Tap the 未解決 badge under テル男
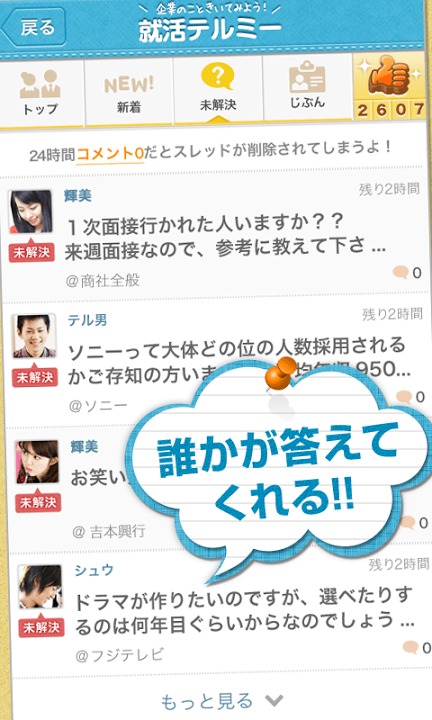 point(35,377)
